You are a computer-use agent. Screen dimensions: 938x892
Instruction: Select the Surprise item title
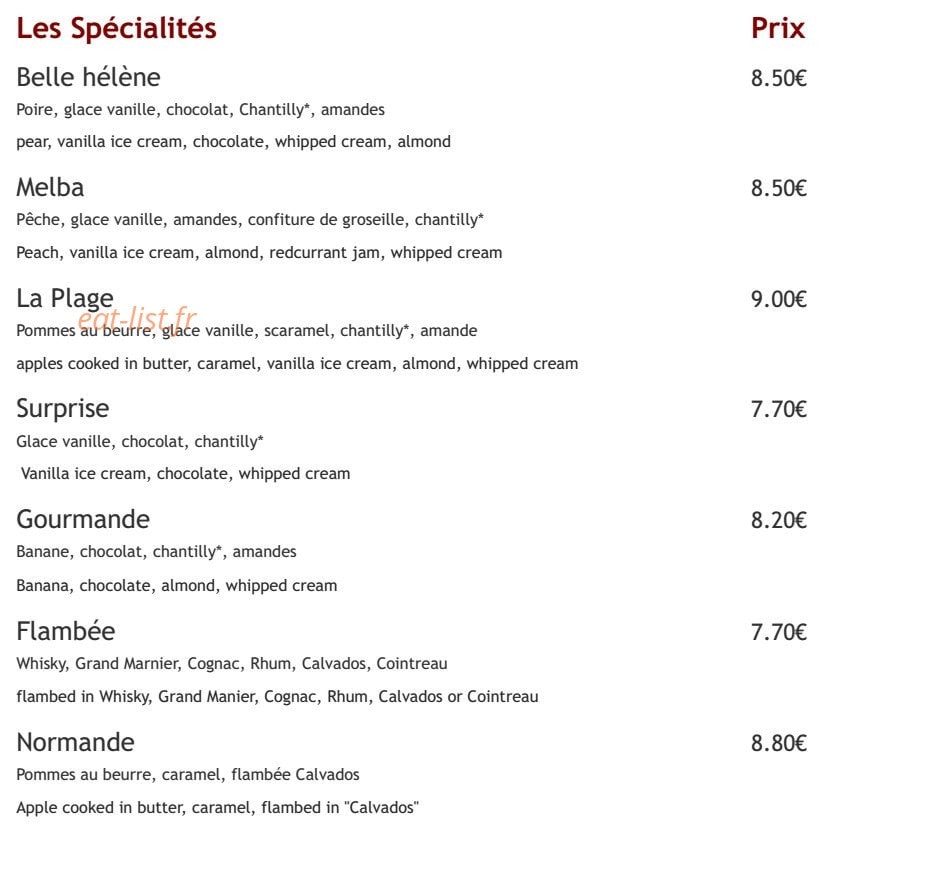click(63, 409)
